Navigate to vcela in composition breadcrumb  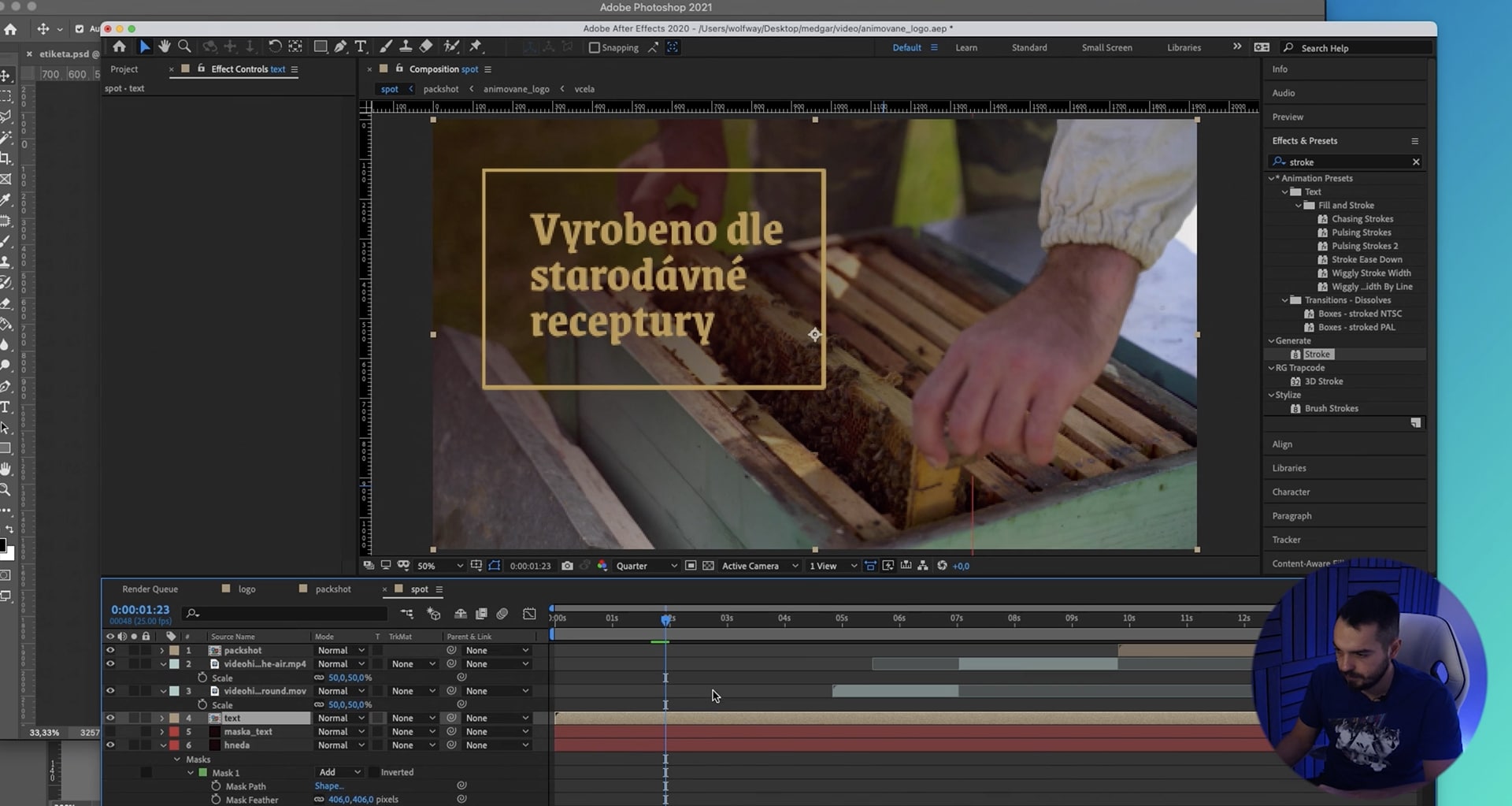pos(584,89)
